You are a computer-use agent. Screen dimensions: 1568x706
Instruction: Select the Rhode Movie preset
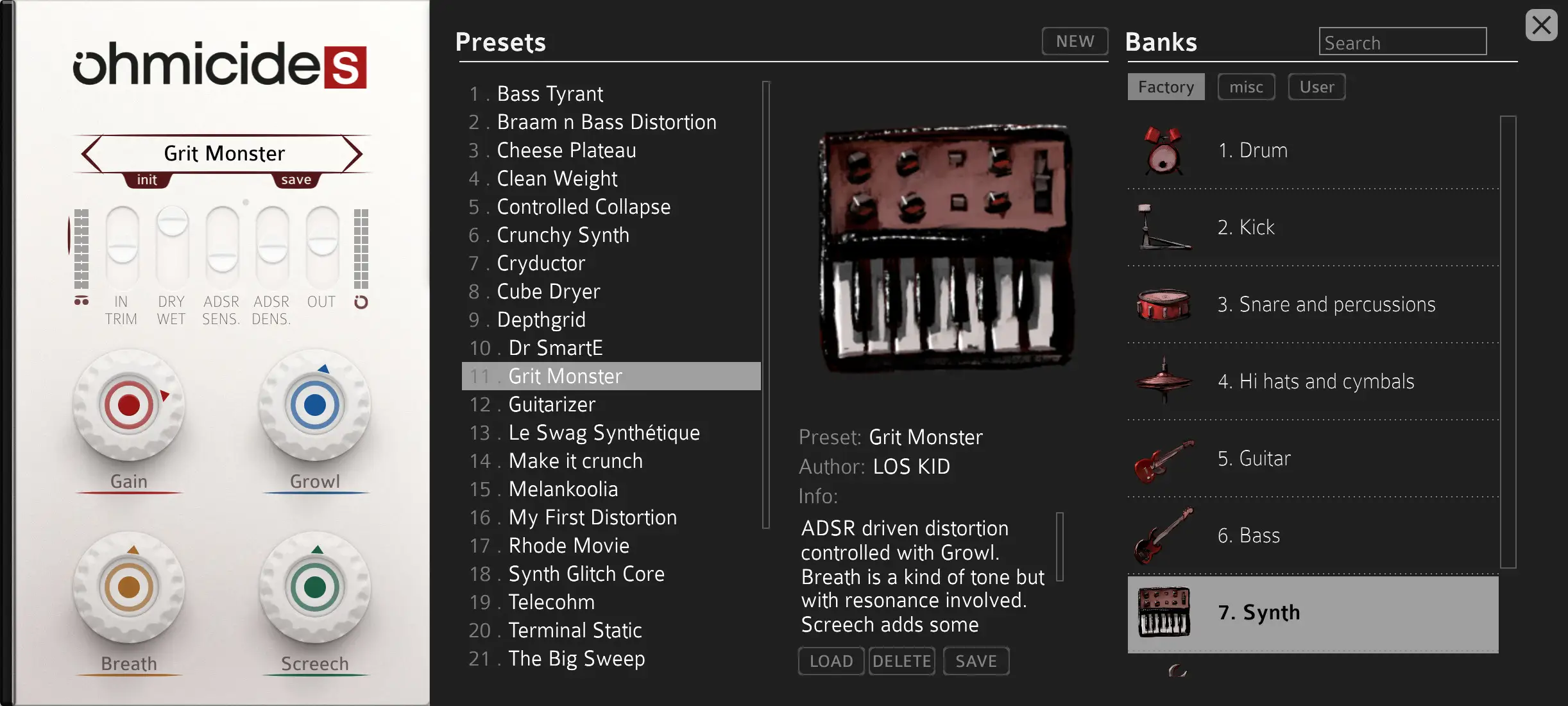(x=611, y=546)
